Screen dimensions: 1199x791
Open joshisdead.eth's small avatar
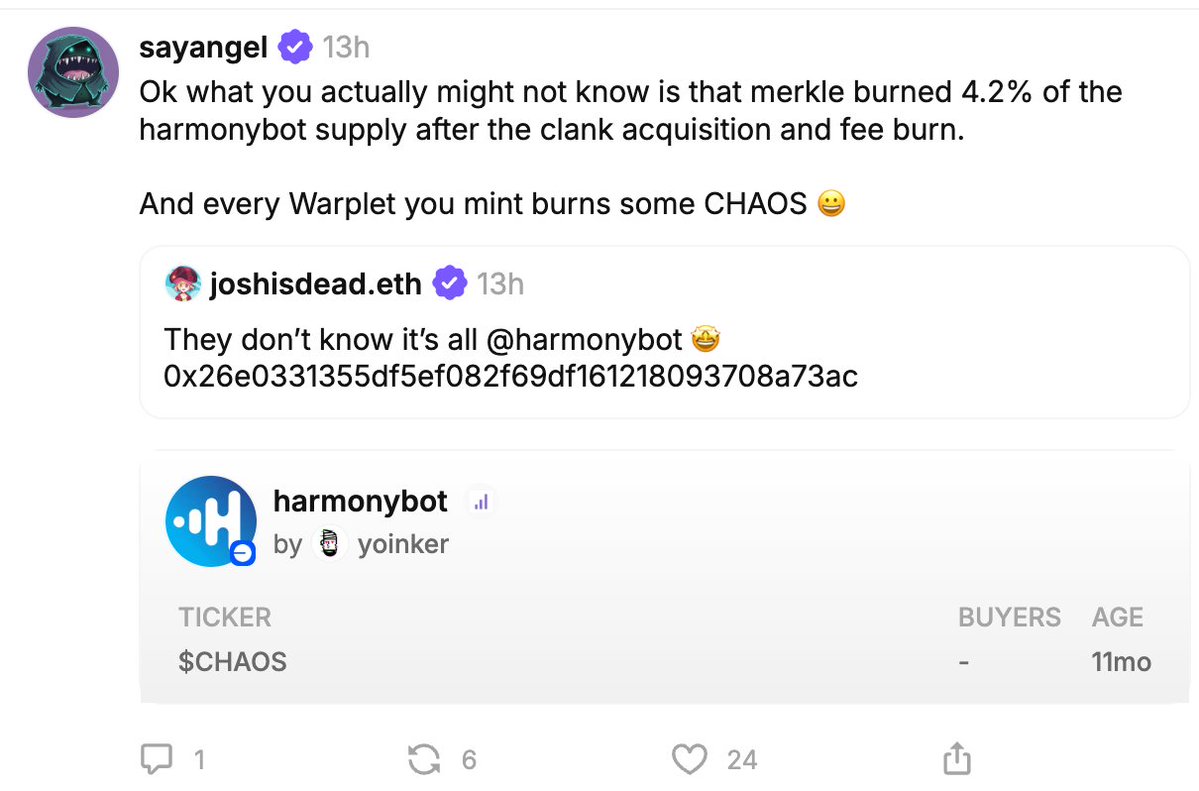[182, 284]
